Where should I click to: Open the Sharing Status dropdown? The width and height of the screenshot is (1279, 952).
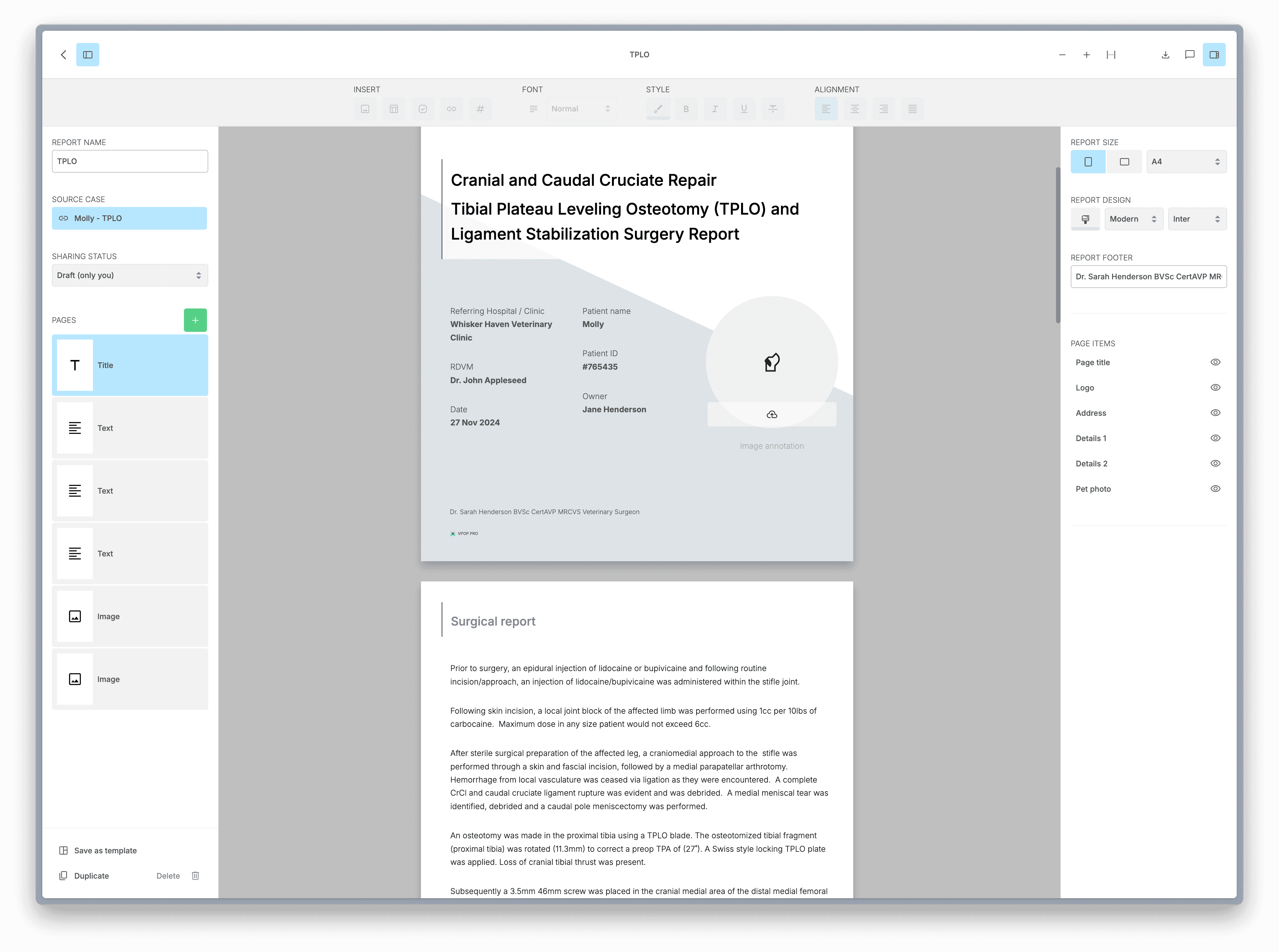[130, 275]
